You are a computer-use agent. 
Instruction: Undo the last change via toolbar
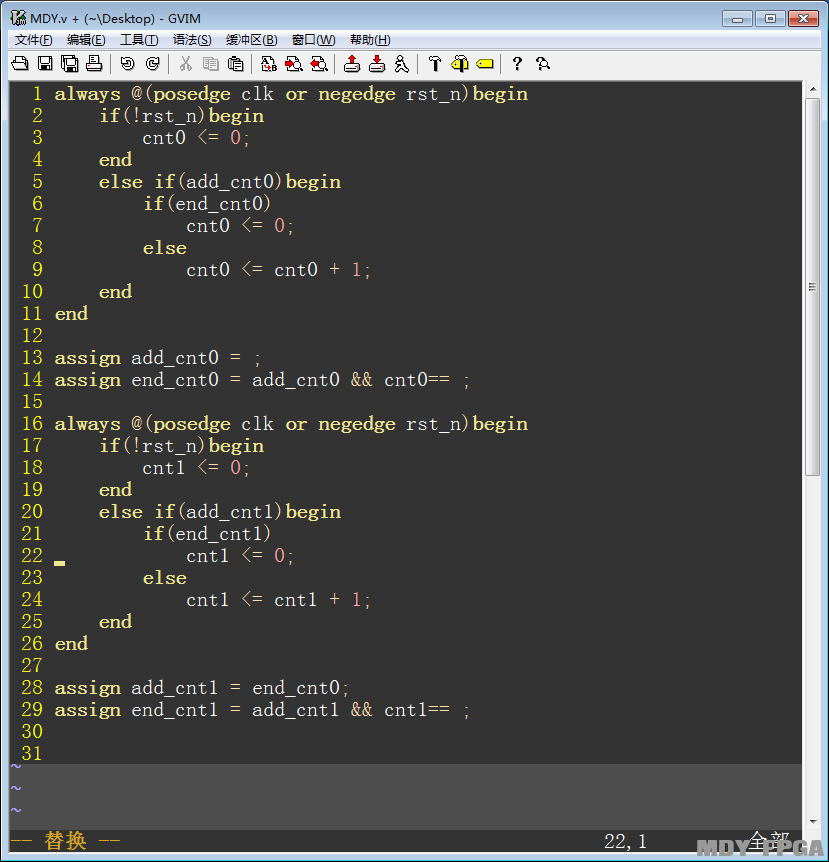(128, 64)
